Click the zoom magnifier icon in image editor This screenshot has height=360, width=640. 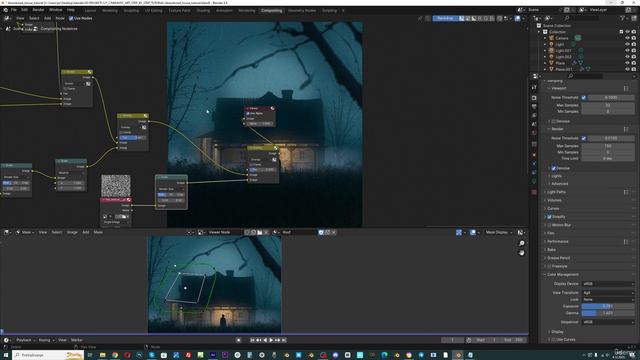(522, 243)
